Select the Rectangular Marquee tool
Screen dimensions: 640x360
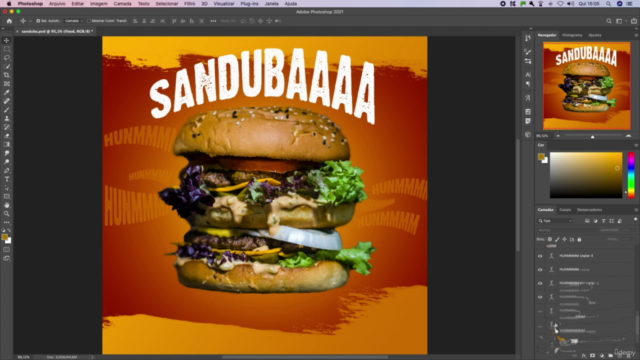(7, 49)
